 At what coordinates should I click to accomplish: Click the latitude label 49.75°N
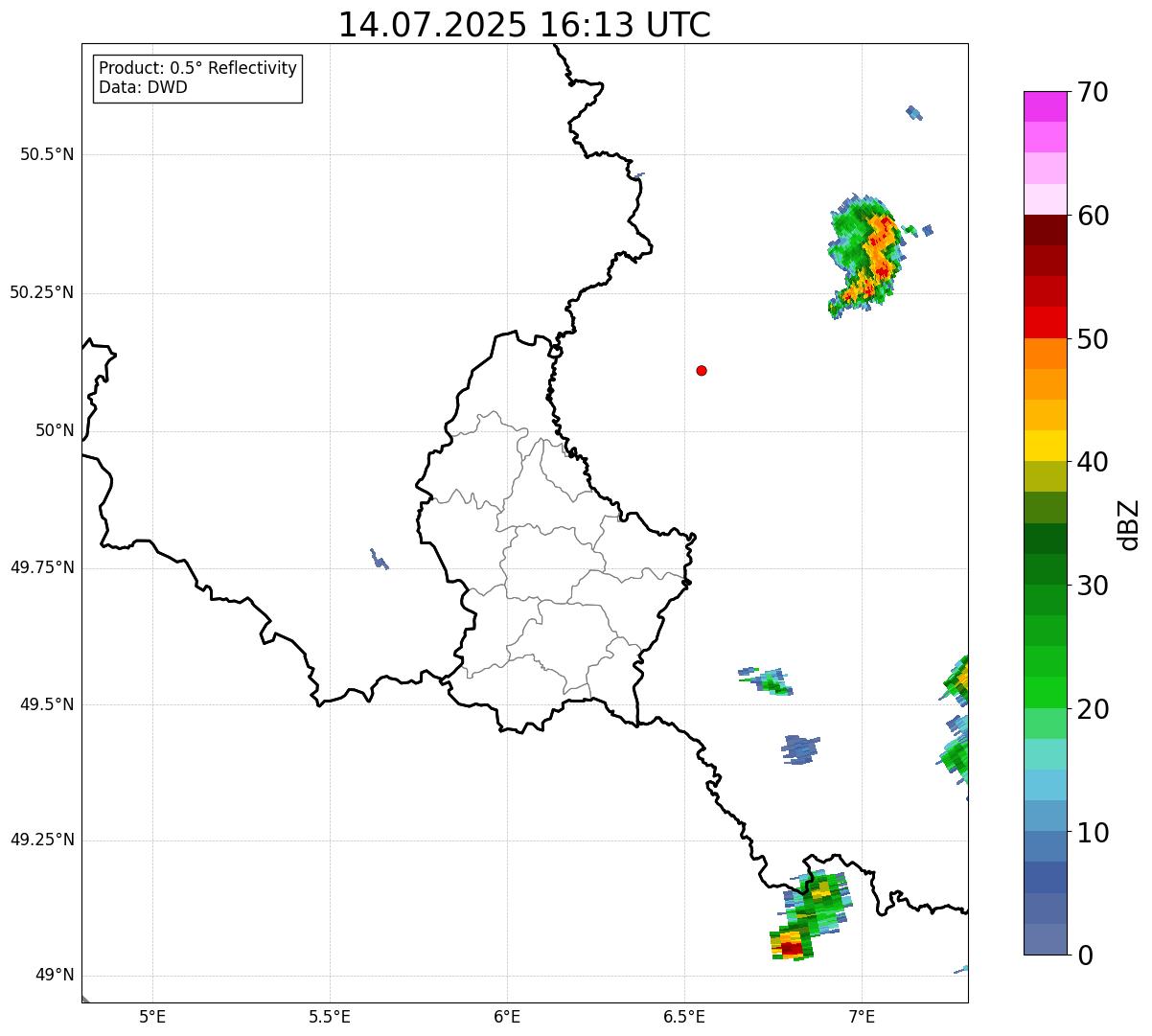(x=42, y=567)
